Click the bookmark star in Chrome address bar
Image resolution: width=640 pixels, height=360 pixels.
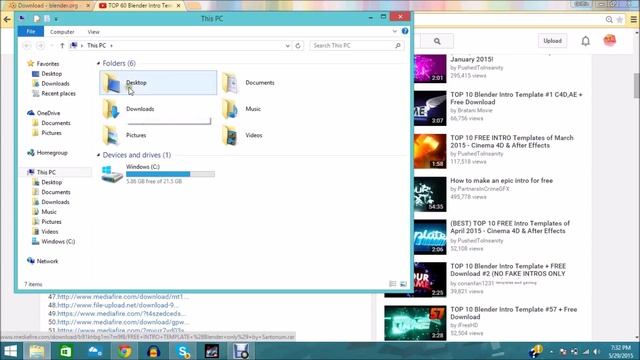(620, 19)
